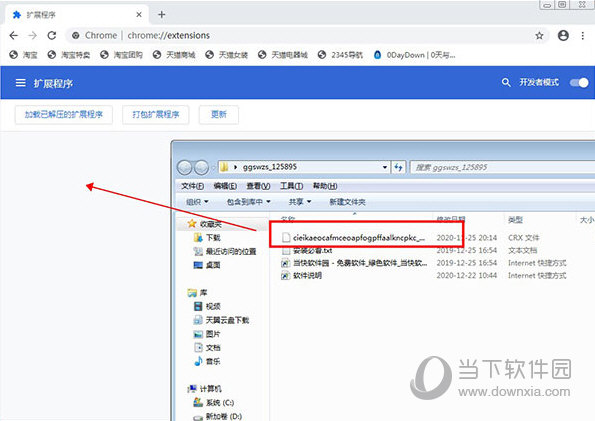Click 加载已解压的扩展程序 button
The image size is (595, 421).
point(64,115)
